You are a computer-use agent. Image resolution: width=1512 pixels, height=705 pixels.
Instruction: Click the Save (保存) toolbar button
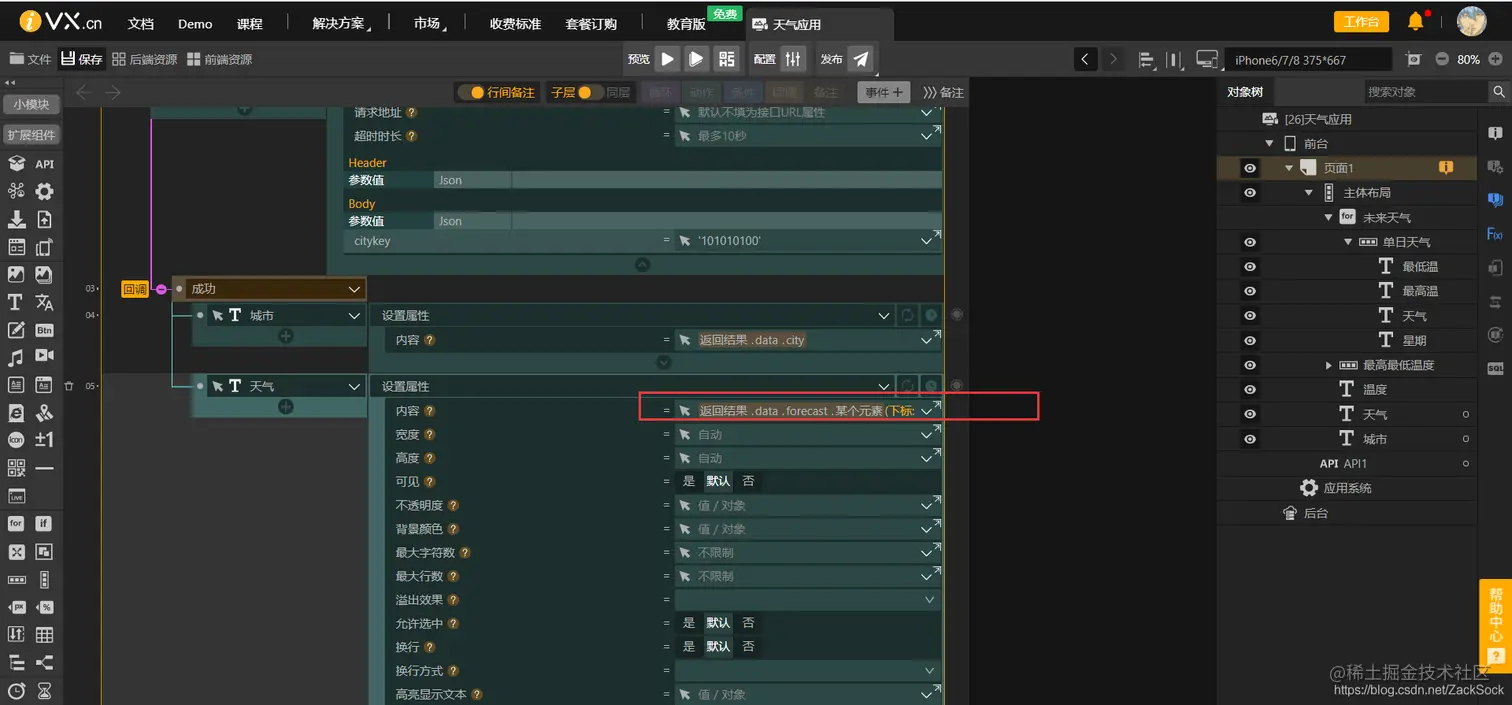[x=82, y=59]
